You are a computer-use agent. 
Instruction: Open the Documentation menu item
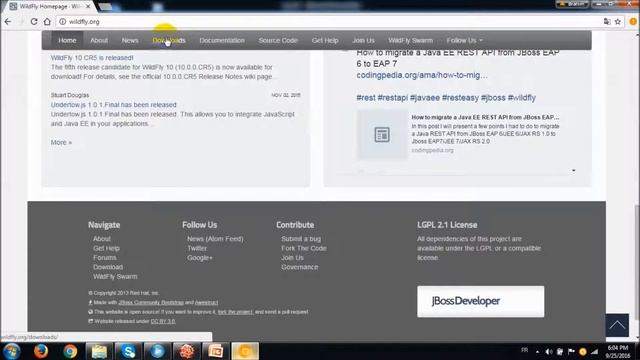click(x=222, y=40)
